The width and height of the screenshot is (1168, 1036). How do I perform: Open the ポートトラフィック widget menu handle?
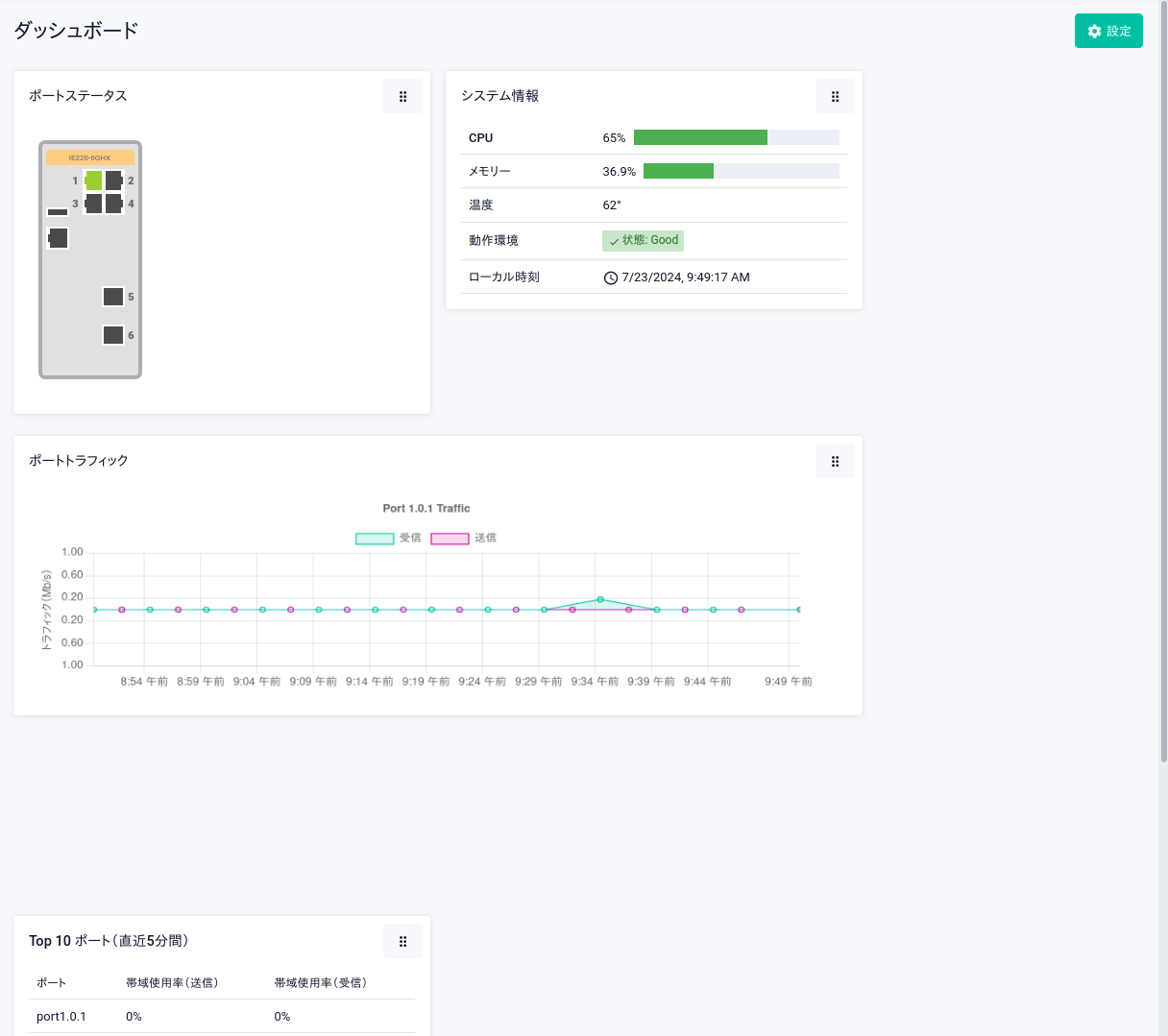(x=835, y=461)
